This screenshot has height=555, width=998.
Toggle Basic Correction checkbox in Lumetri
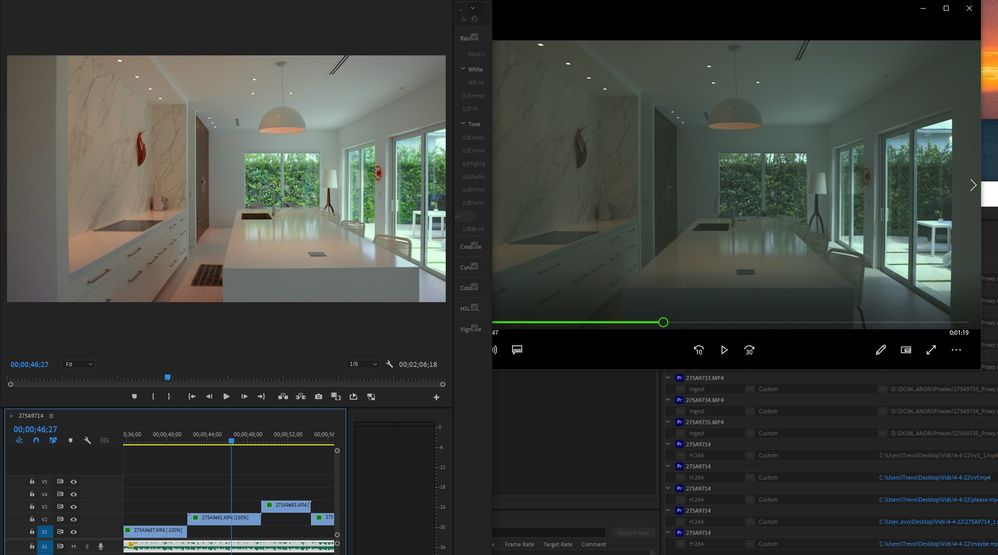click(x=474, y=37)
